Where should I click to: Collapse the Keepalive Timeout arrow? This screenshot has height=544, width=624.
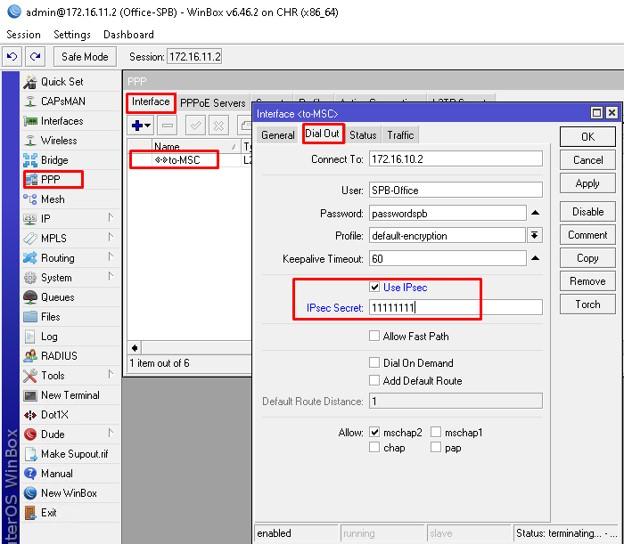click(535, 259)
